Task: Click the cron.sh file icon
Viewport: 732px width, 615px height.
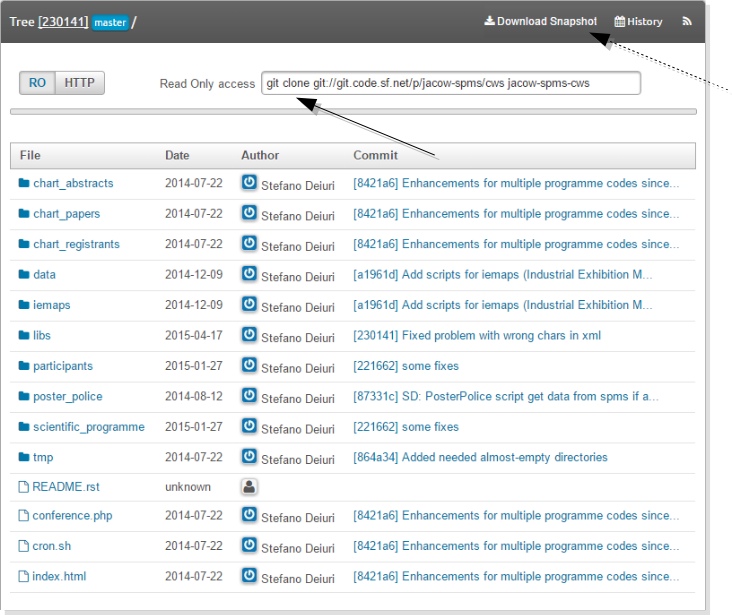Action: 23,546
